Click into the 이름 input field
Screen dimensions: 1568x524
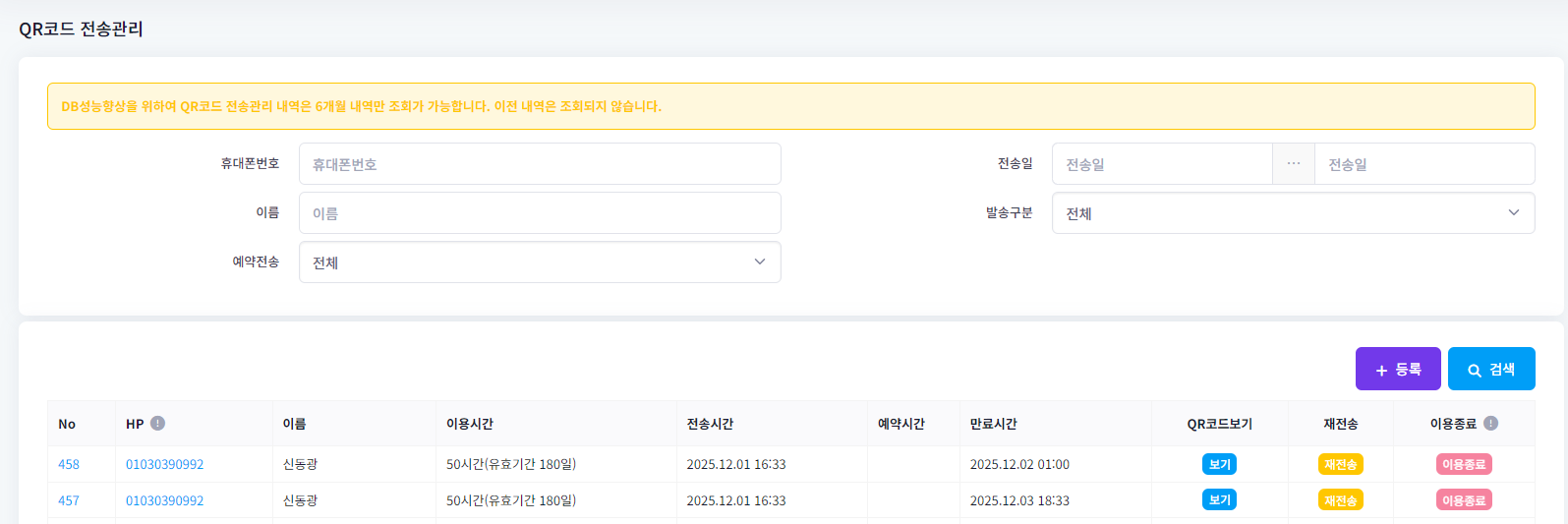point(540,213)
